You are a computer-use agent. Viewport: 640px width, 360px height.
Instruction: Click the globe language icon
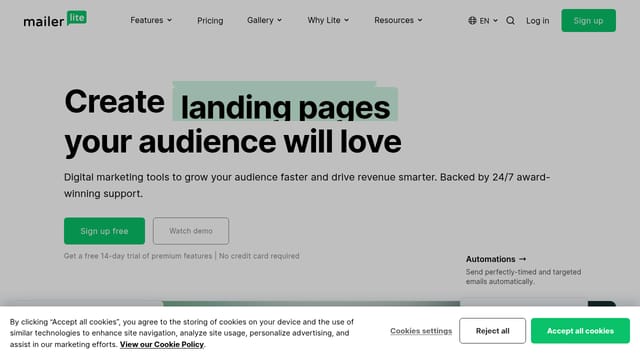[x=472, y=20]
